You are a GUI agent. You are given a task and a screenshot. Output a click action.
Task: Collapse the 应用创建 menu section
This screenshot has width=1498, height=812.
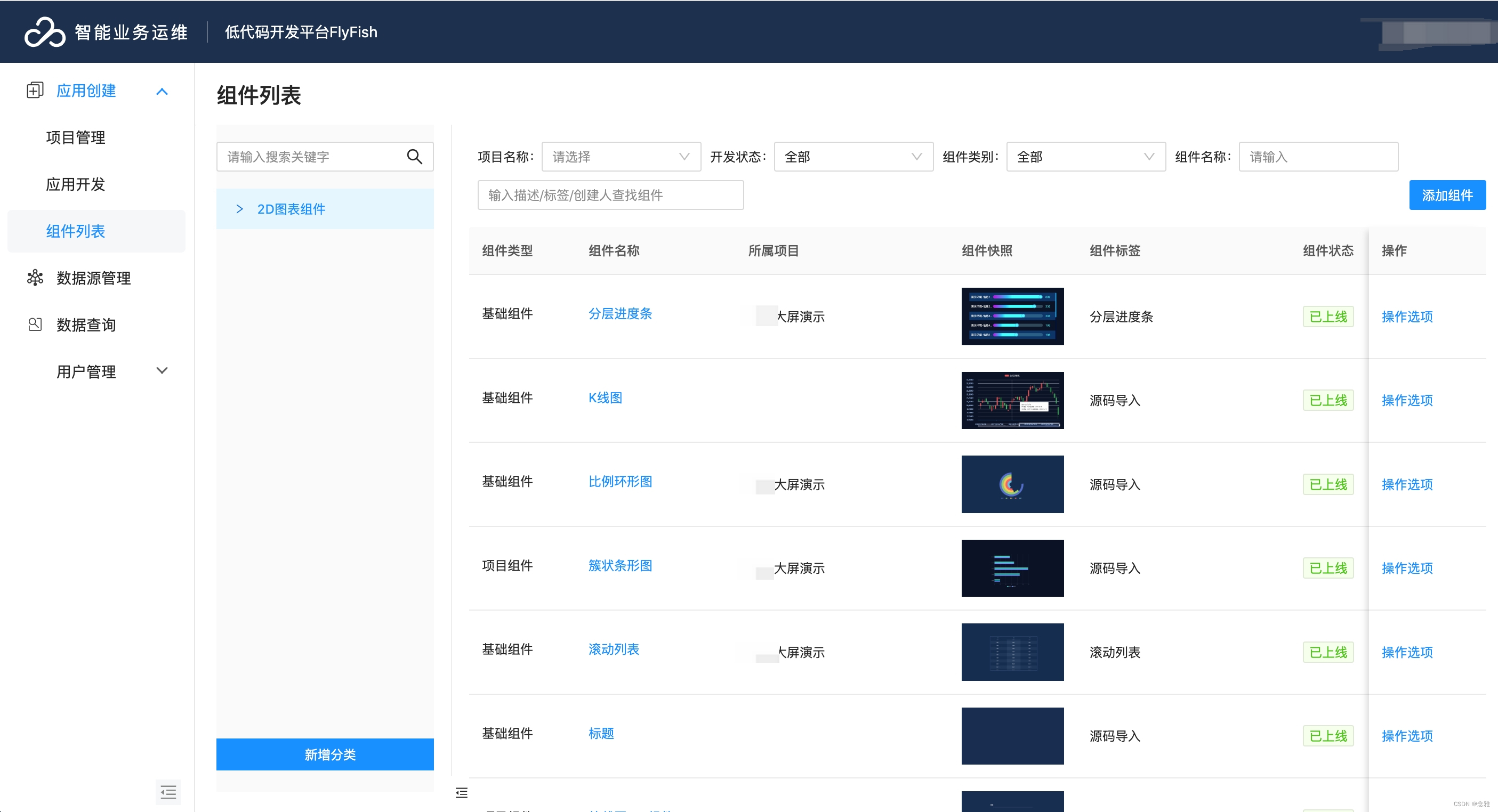point(162,91)
